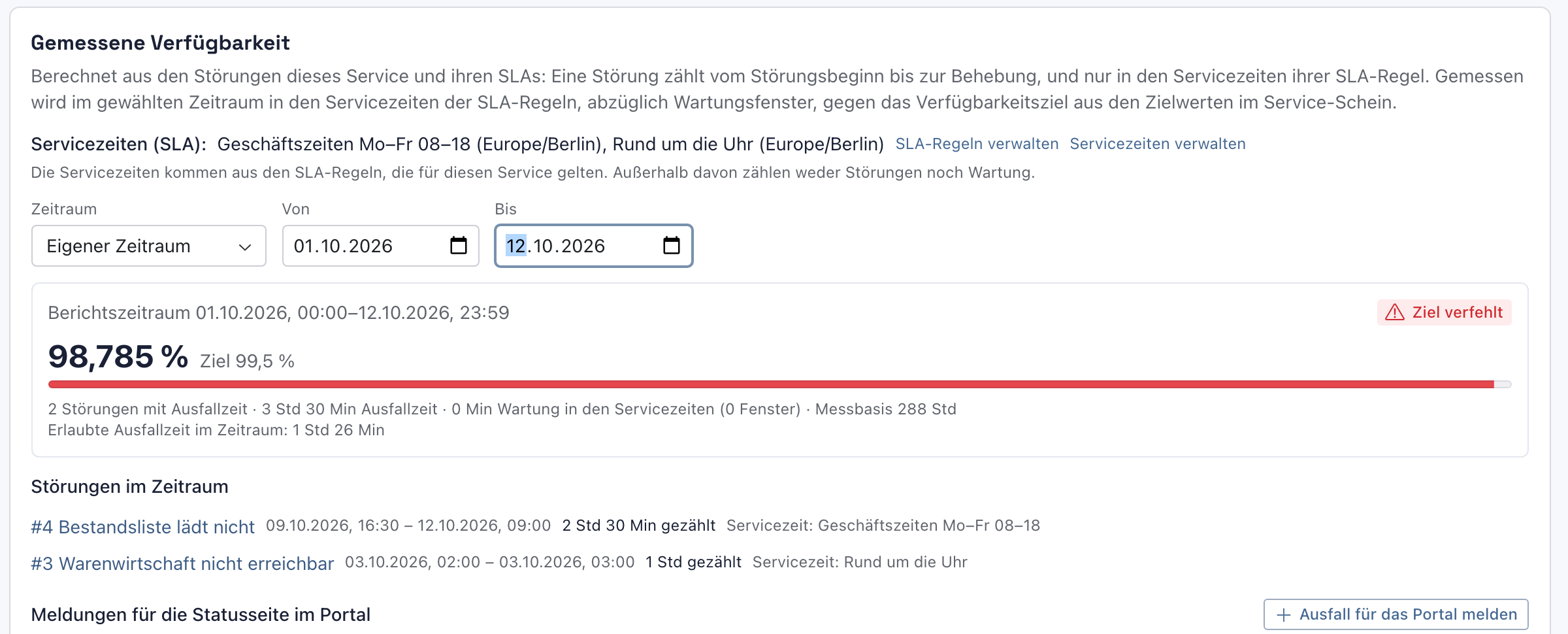Open the calendar picker in the Bis field

672,246
